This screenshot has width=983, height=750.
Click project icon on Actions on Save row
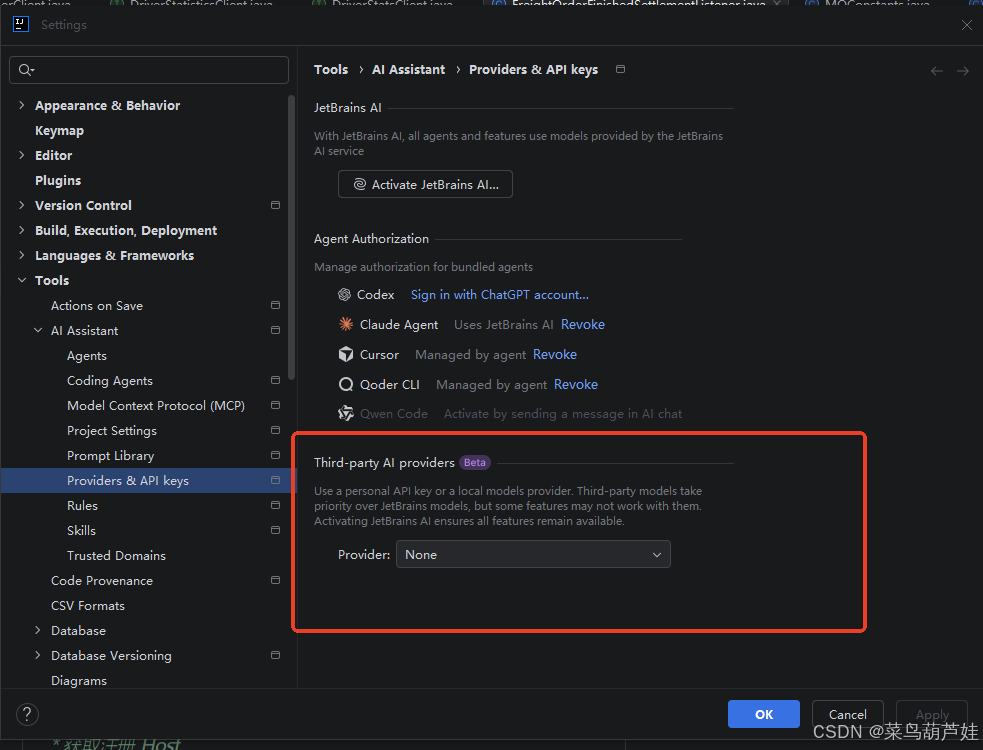click(x=275, y=305)
